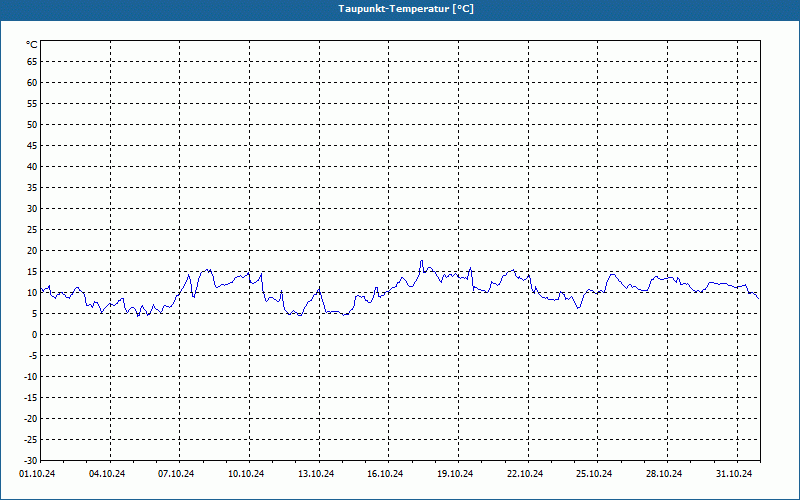Click the 07.10.24 date label
Viewport: 800px width, 500px height.
pyautogui.click(x=176, y=474)
